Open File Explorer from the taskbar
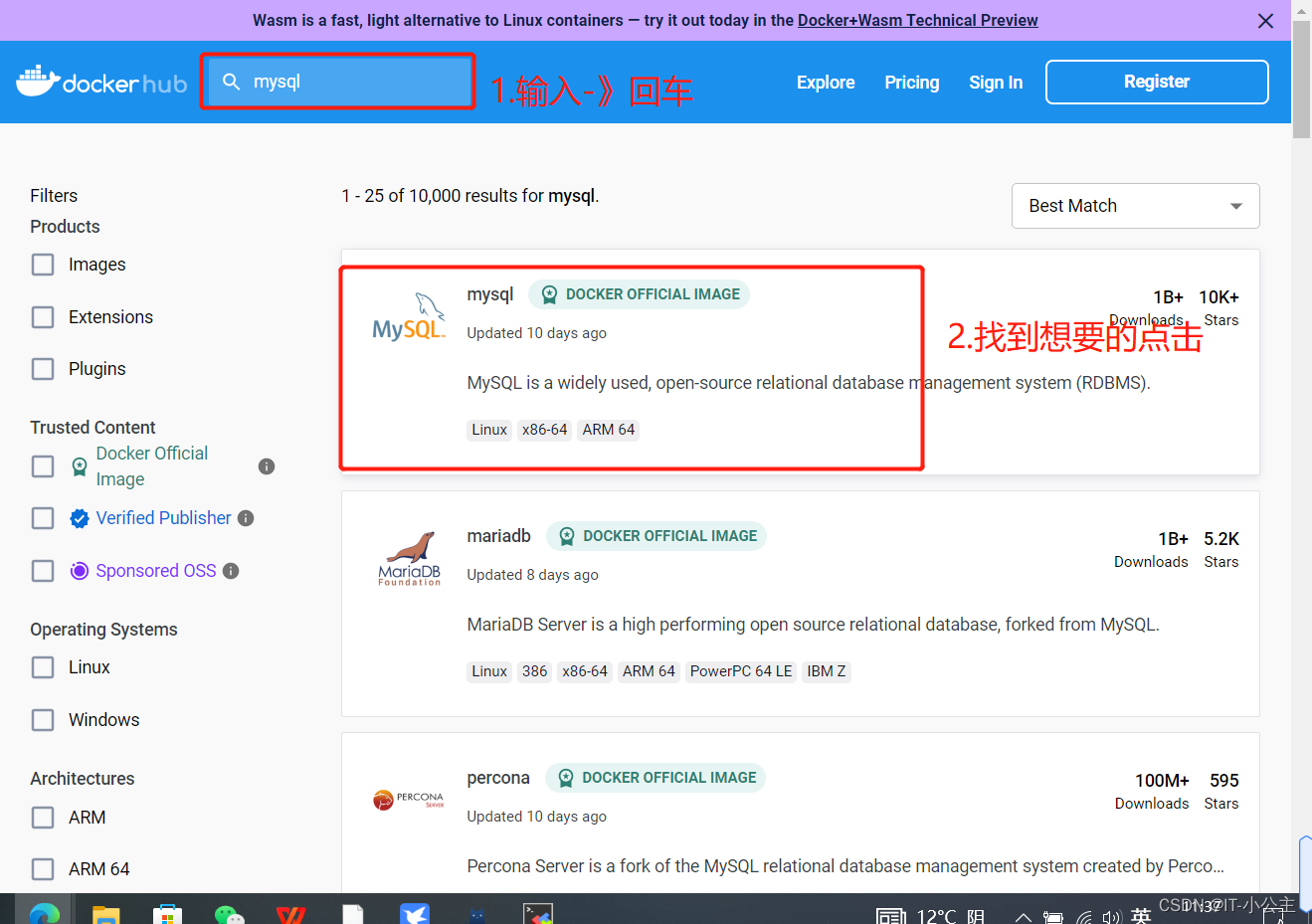The height and width of the screenshot is (924, 1312). [x=105, y=914]
